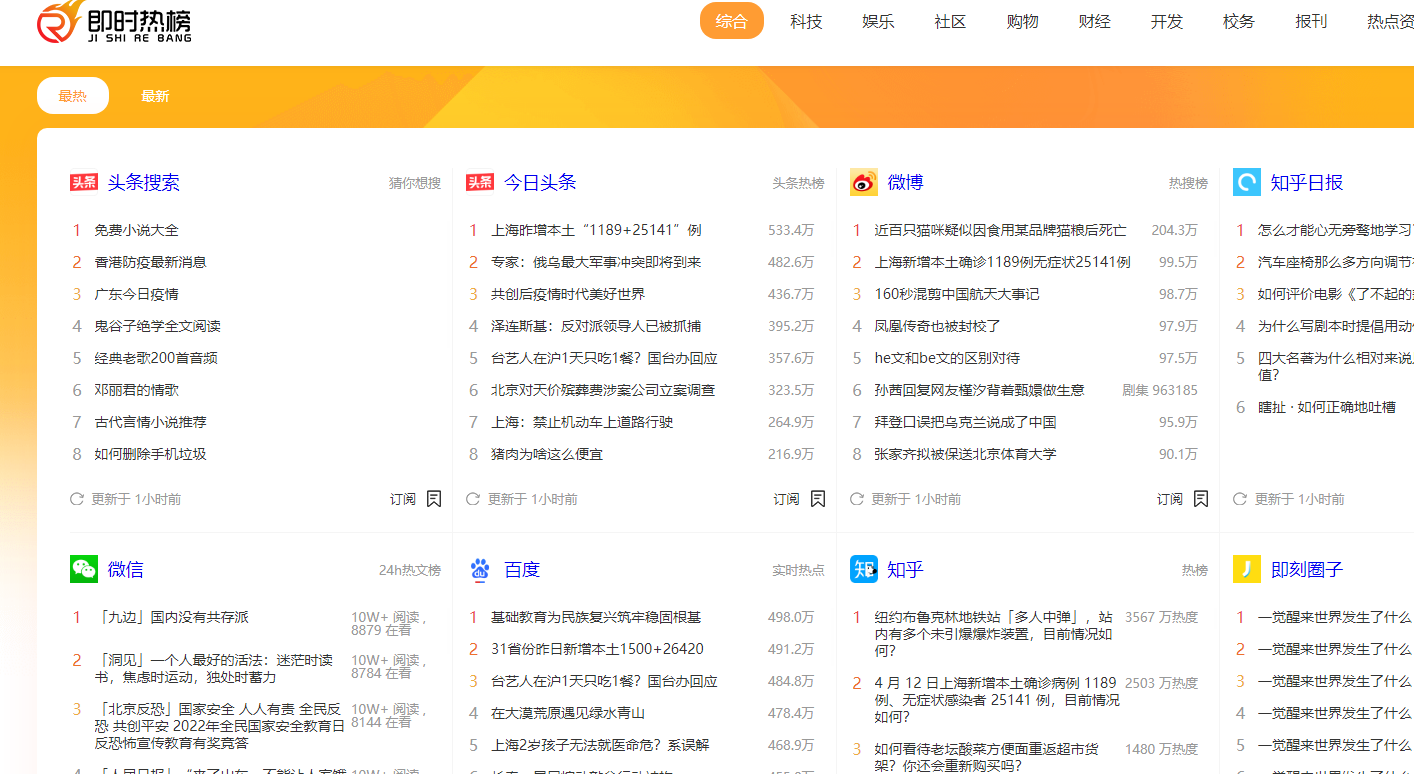
Task: Refresh the 头条搜索 list via reload icon
Action: tap(77, 498)
